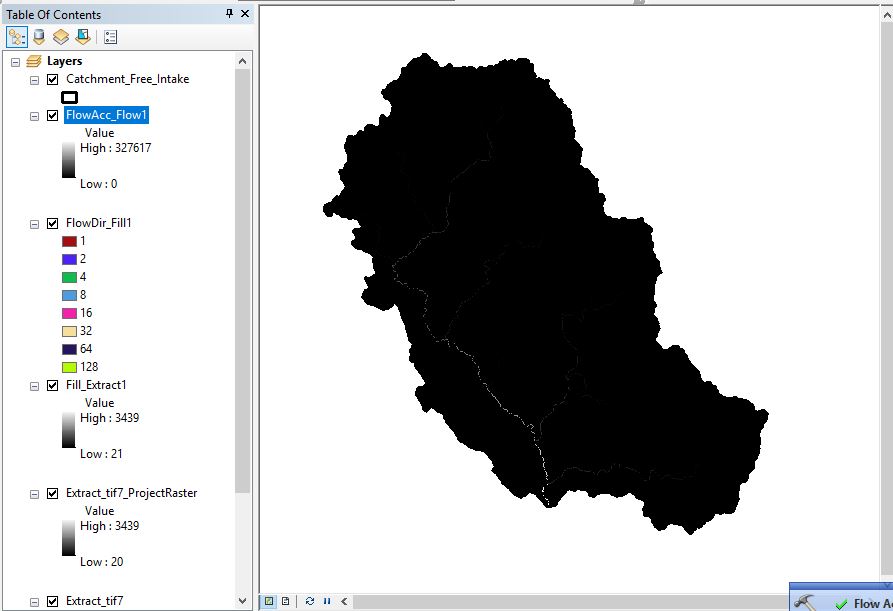893x611 pixels.
Task: Collapse the FlowDir_Fill1 layer legend
Action: pos(34,224)
